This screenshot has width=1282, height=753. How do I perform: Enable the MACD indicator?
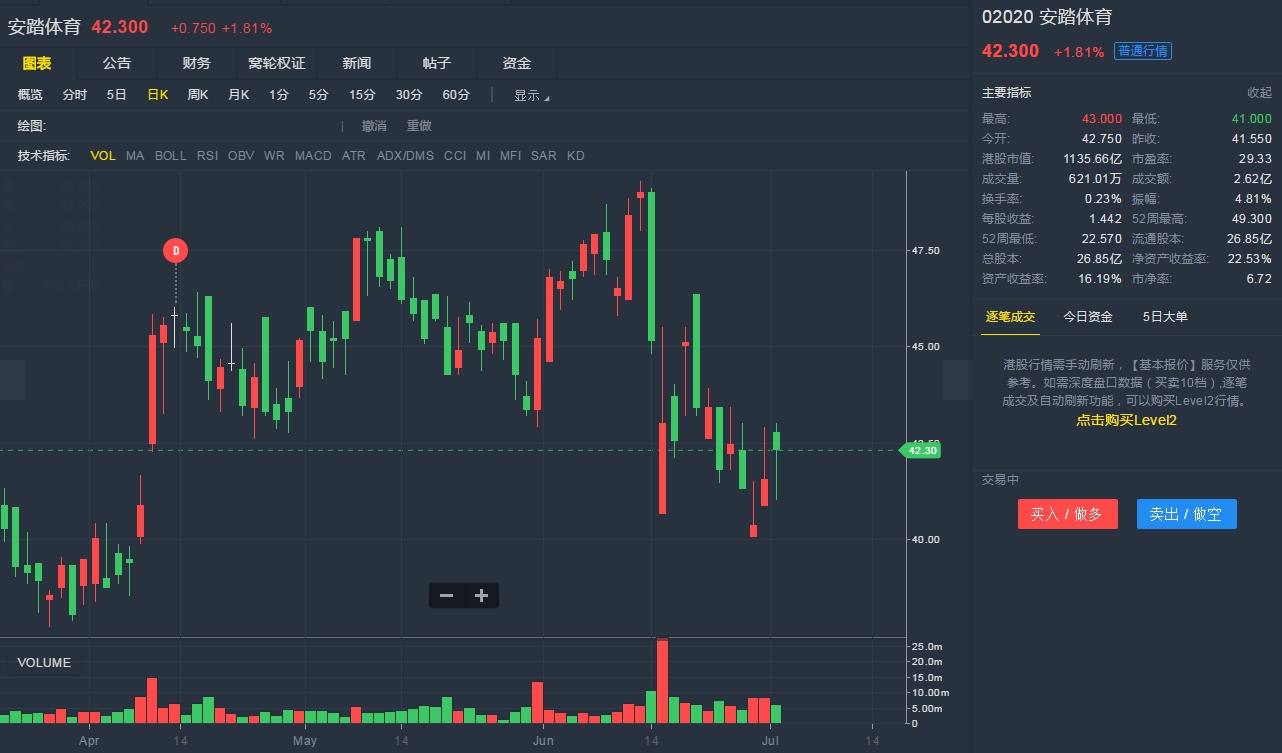pyautogui.click(x=313, y=156)
